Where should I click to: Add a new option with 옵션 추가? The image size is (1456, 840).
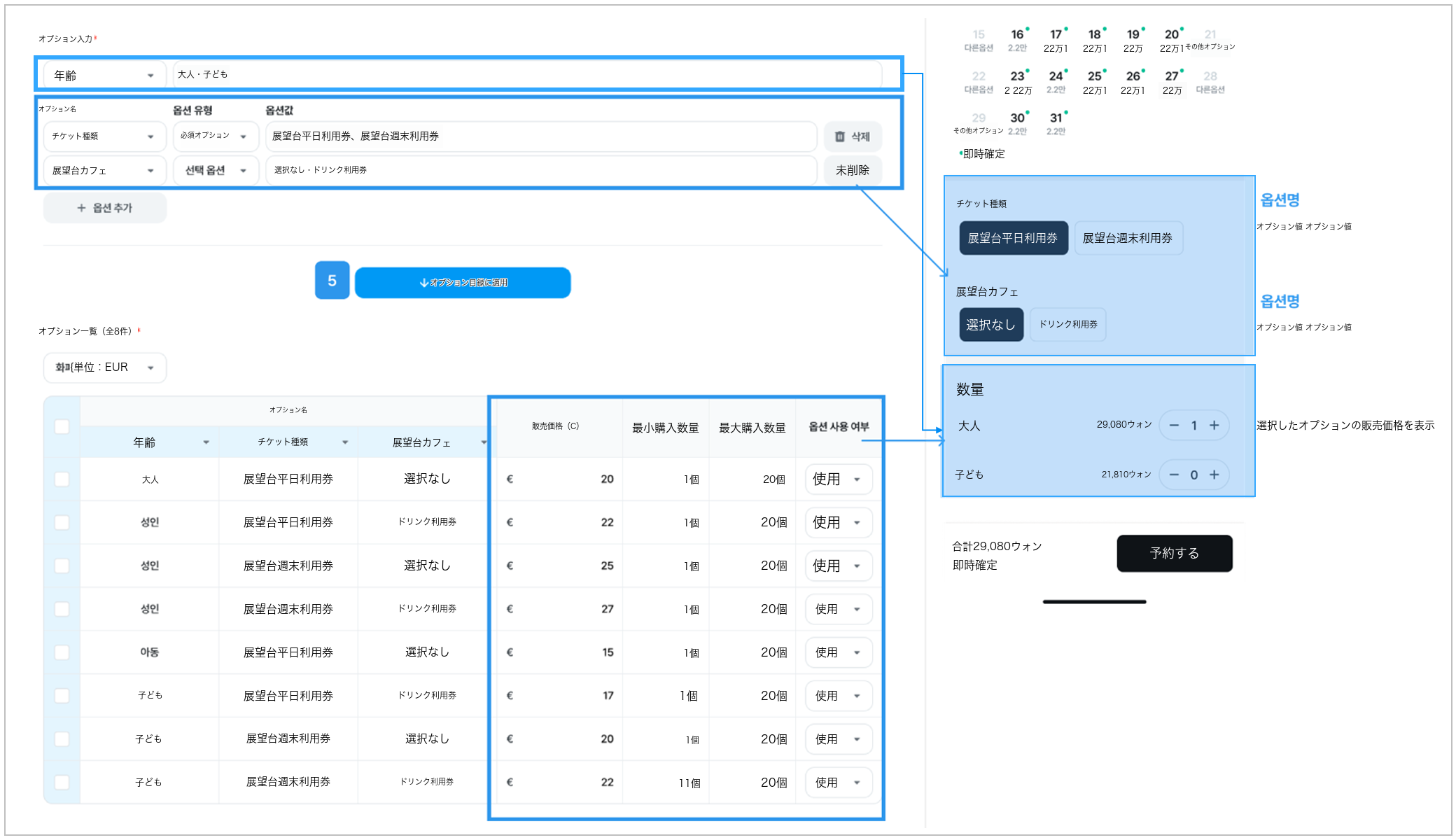(105, 208)
